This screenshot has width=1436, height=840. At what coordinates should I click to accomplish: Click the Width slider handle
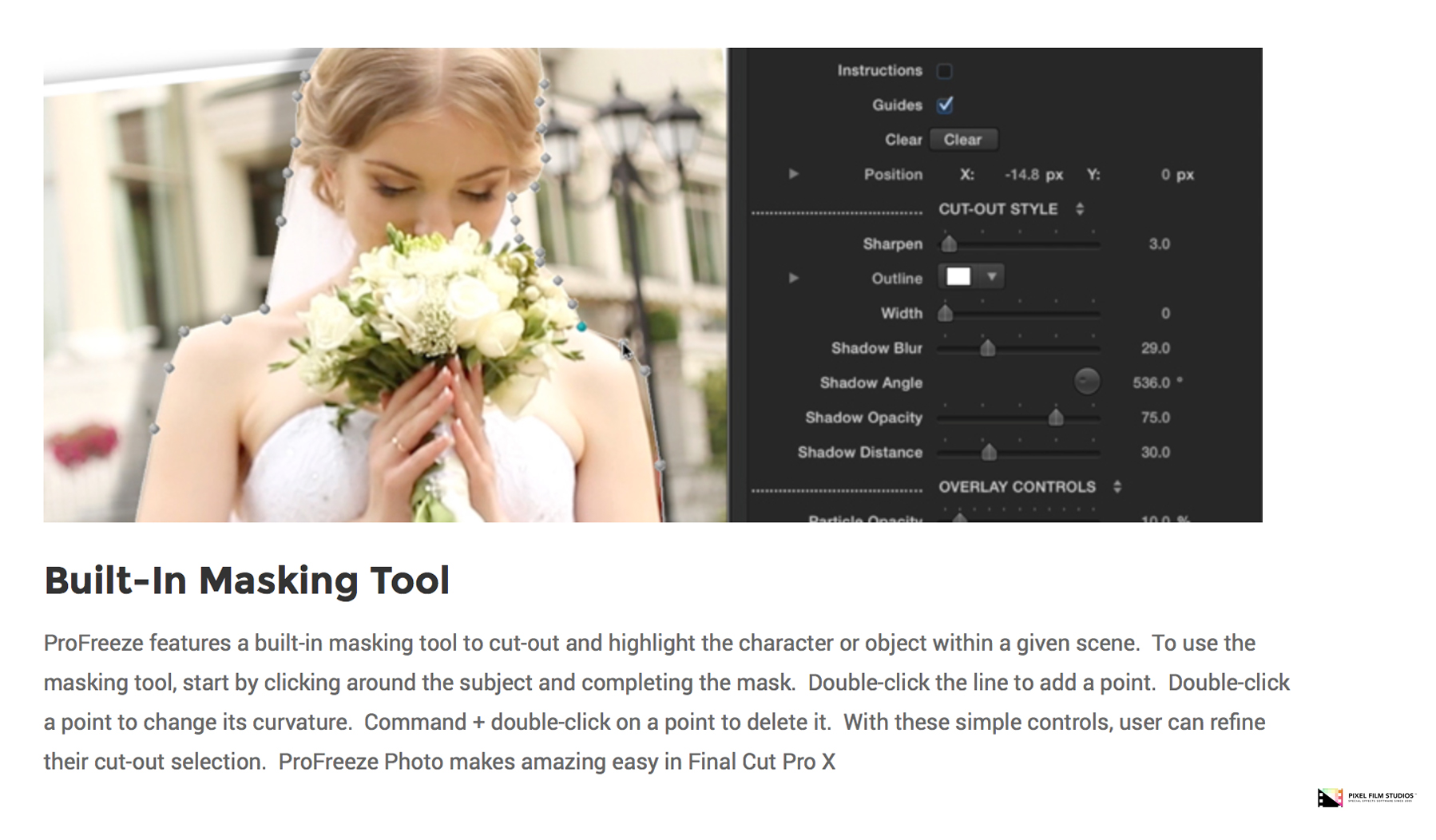point(946,314)
